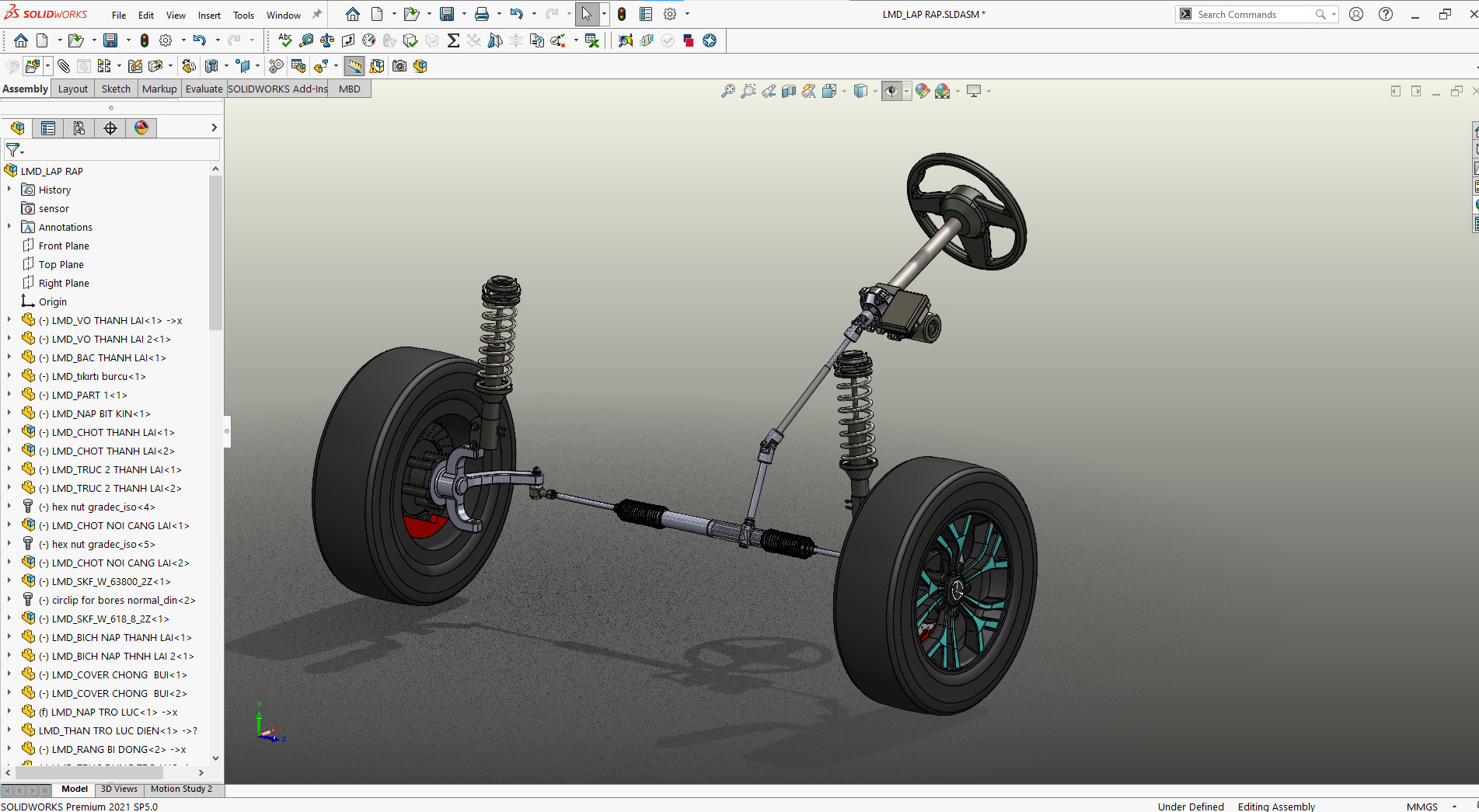
Task: Switch to Motion Study 2 tab
Action: coord(181,789)
